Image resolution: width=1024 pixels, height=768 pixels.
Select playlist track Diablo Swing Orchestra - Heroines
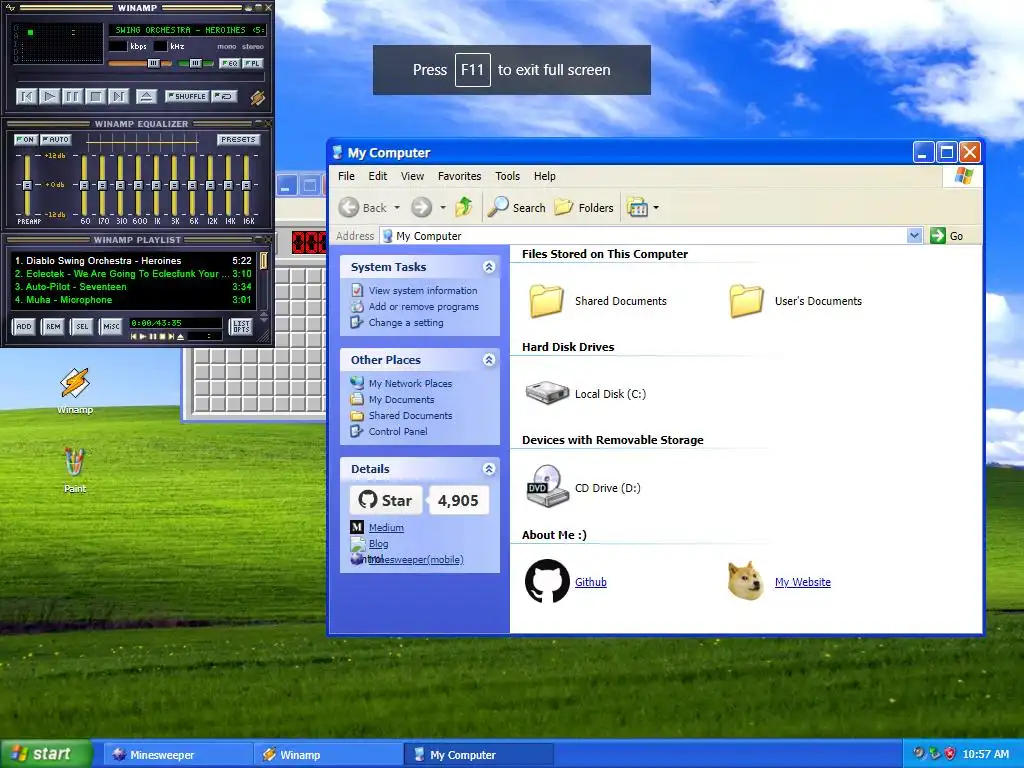click(x=133, y=261)
